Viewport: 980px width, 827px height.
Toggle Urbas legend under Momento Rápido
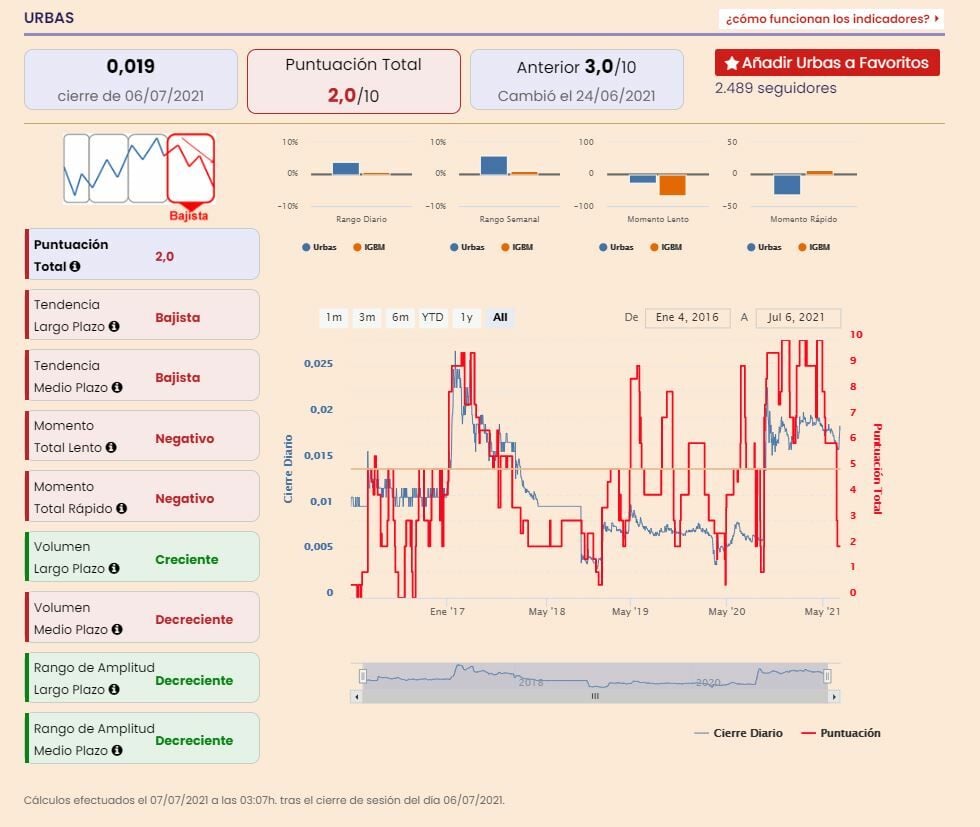point(764,247)
